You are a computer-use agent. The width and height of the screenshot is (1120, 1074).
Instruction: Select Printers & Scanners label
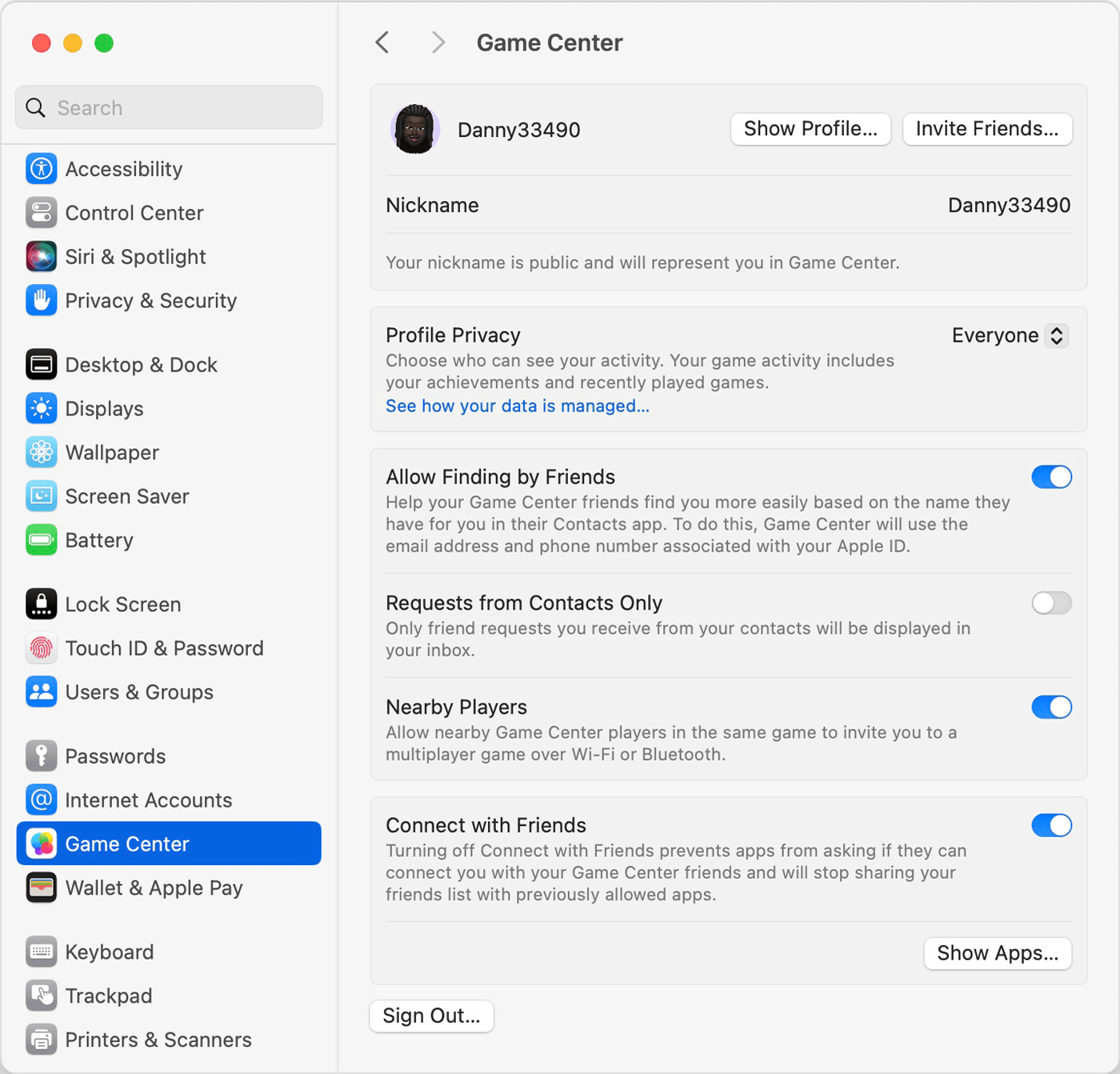(158, 1040)
